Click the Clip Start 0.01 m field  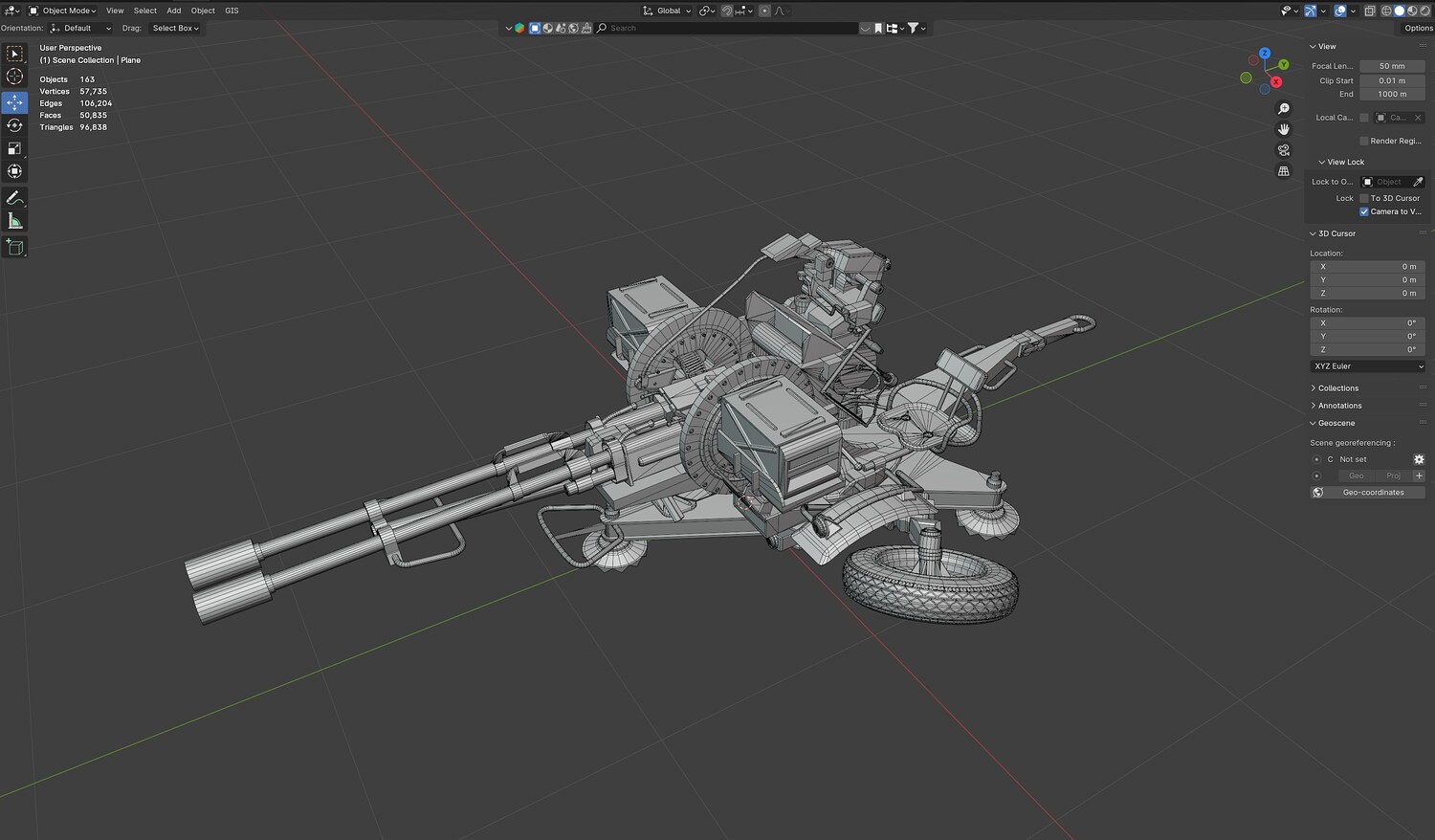tap(1392, 80)
